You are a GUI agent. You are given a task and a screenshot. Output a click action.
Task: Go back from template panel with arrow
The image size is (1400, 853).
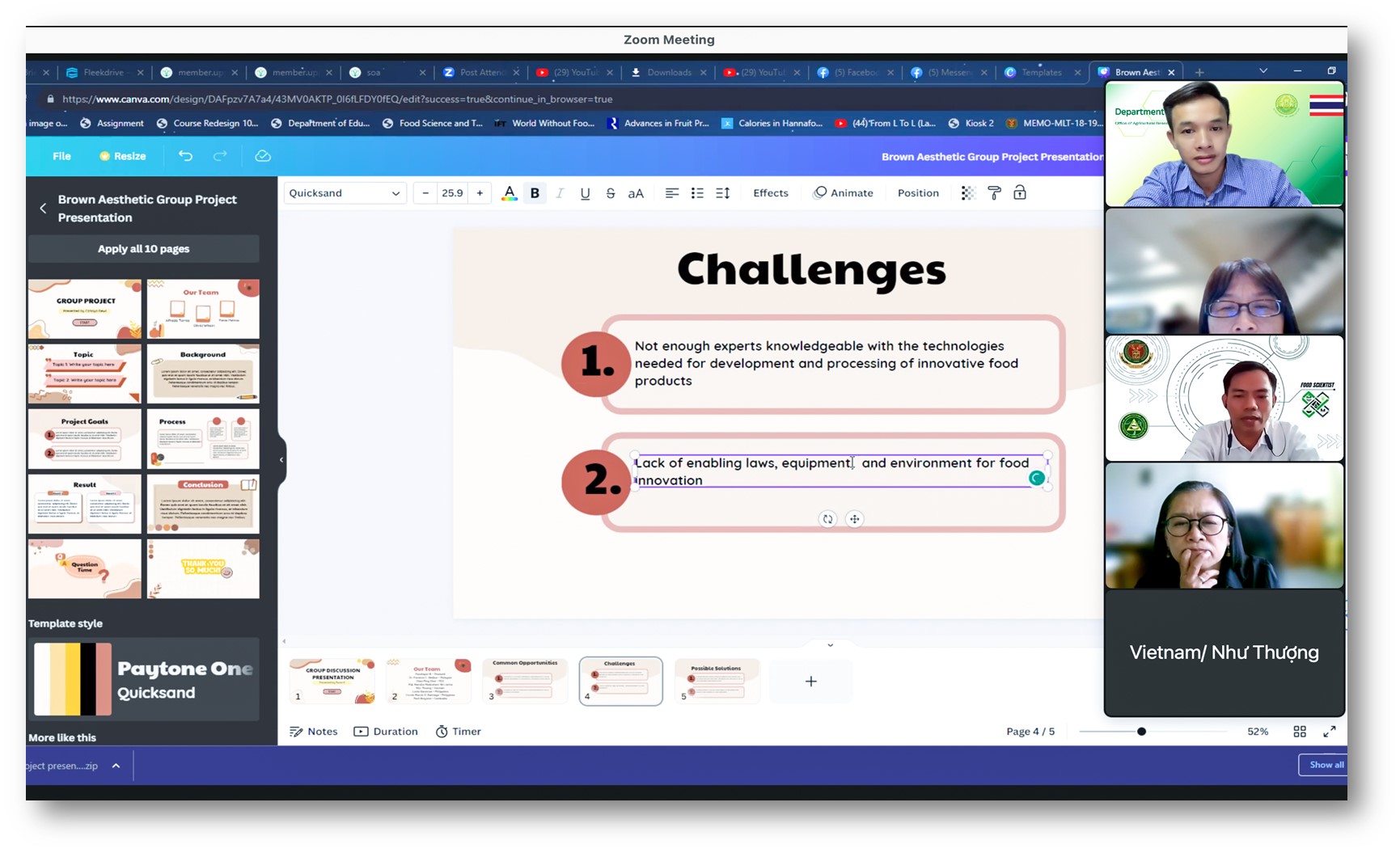click(x=43, y=209)
